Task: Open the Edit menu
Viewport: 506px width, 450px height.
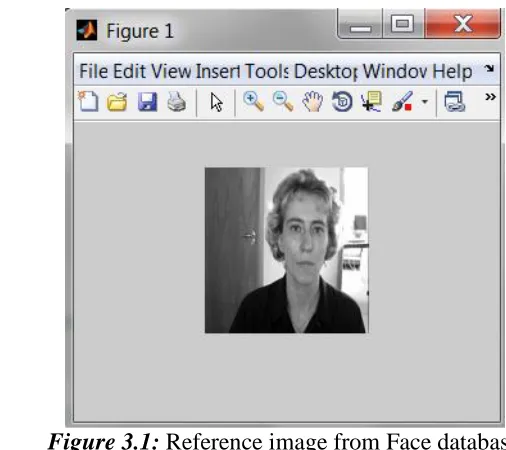Action: pyautogui.click(x=129, y=71)
